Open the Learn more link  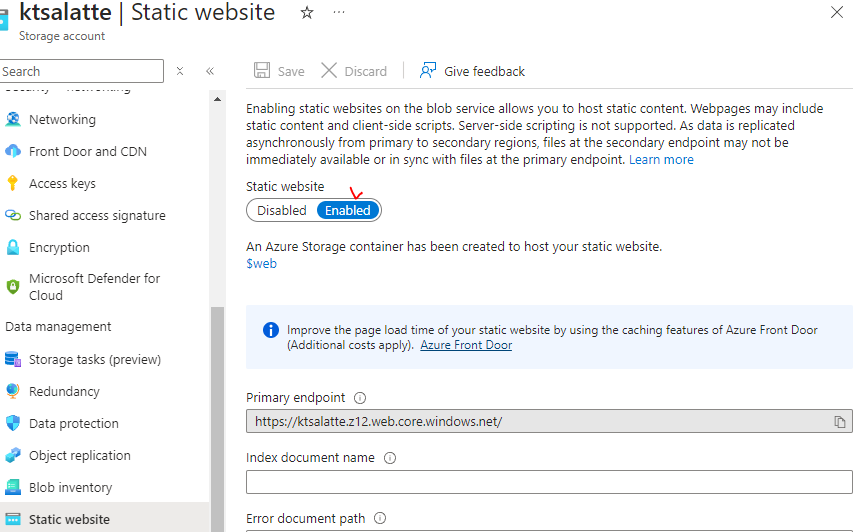tap(661, 160)
